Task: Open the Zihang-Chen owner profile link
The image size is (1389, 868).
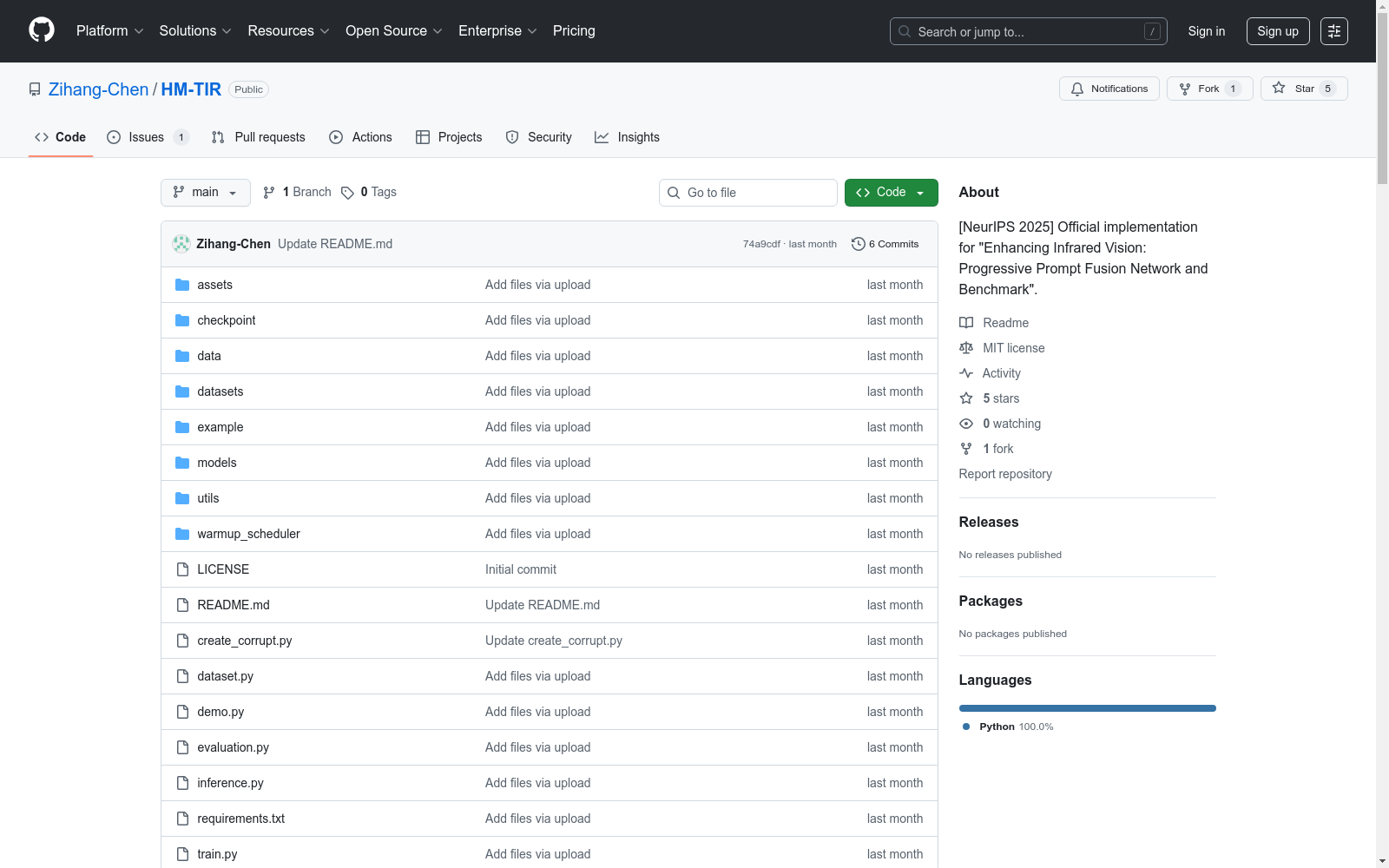Action: point(99,89)
